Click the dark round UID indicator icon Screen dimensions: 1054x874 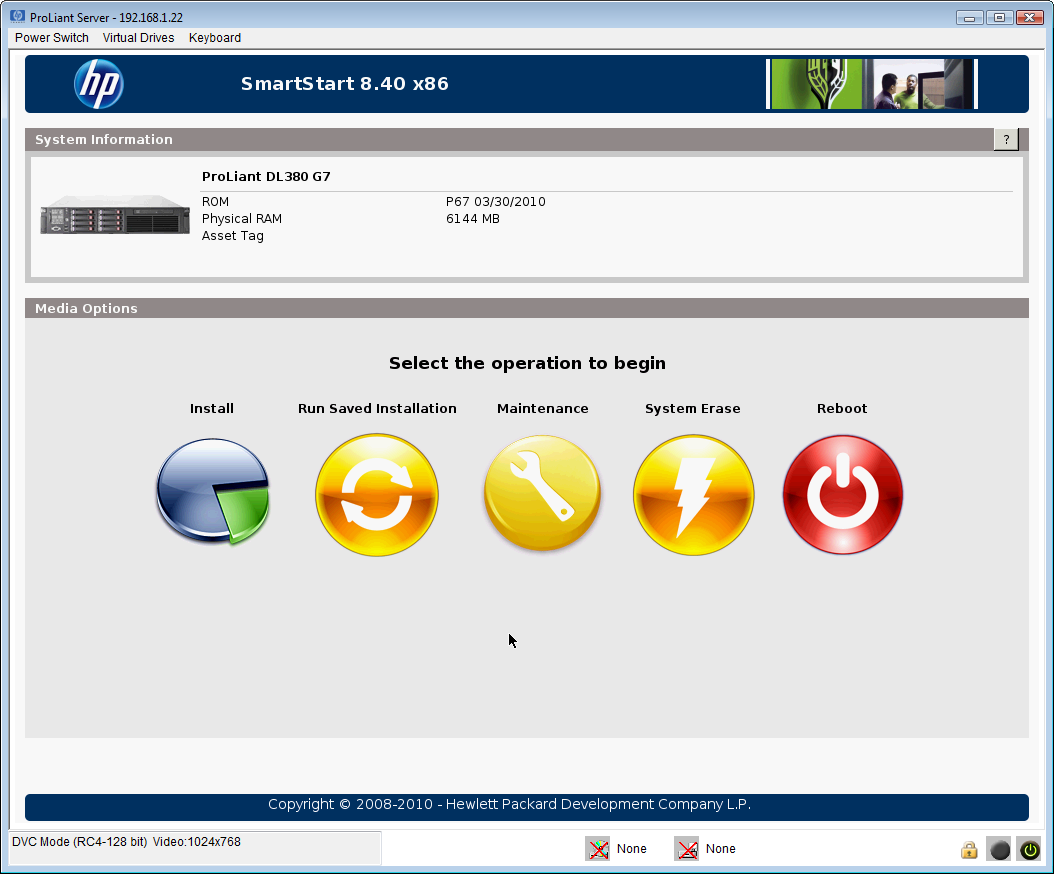(1000, 849)
